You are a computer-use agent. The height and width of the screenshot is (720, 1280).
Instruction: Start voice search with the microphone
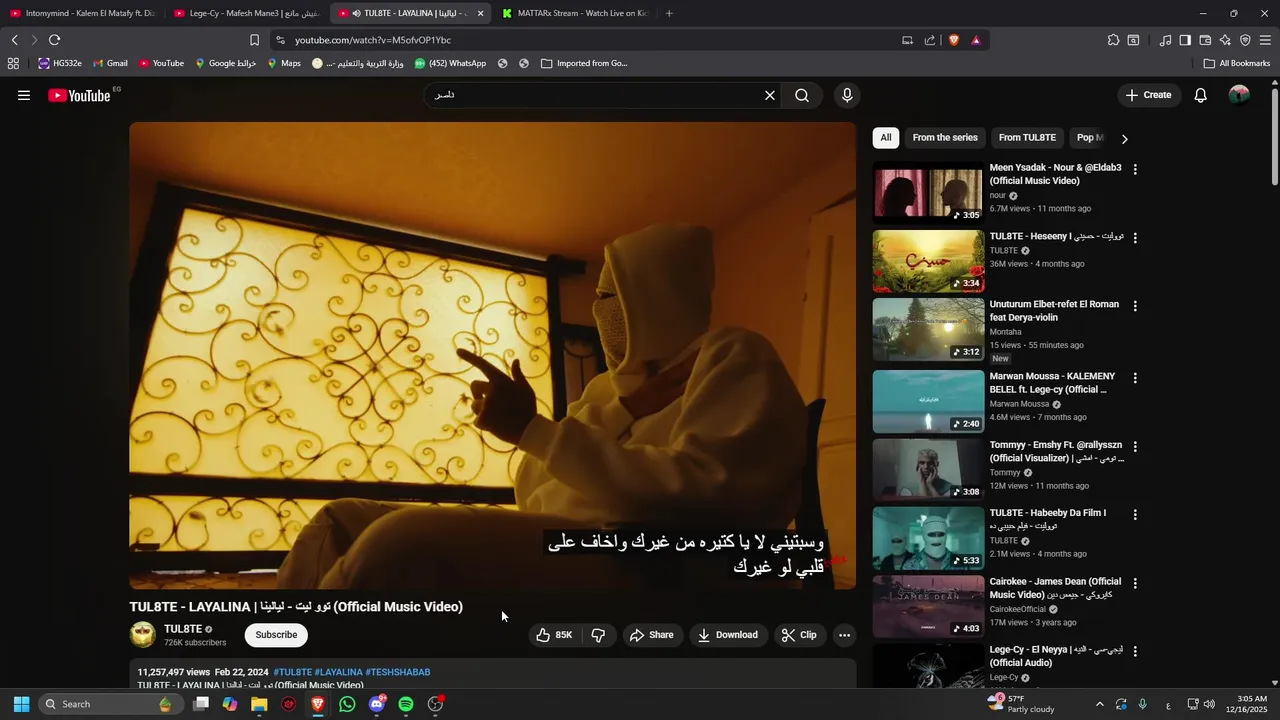pos(847,96)
